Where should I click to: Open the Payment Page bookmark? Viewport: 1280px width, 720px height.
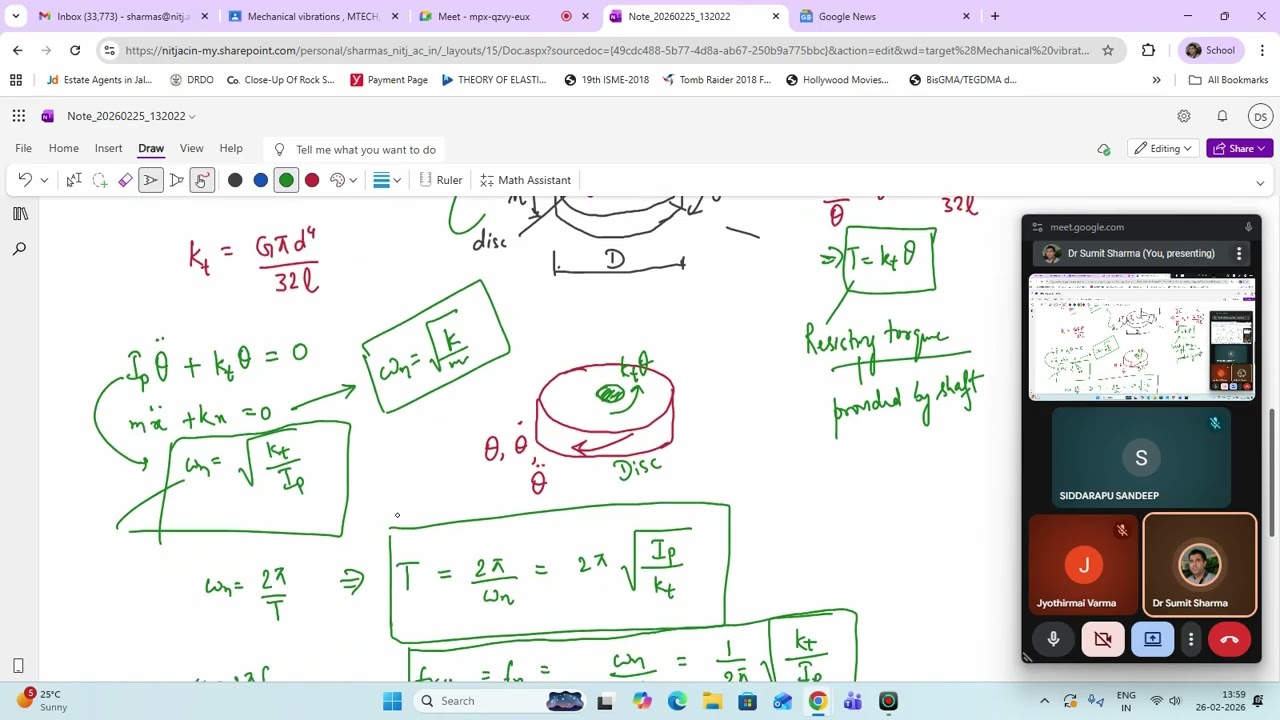coord(389,80)
